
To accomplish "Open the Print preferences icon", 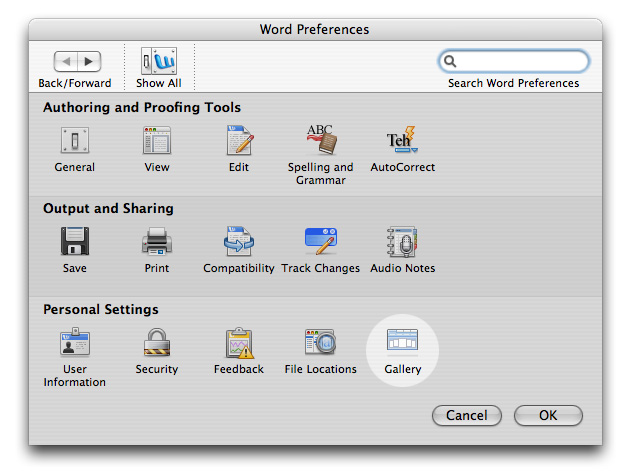I will coord(157,241).
